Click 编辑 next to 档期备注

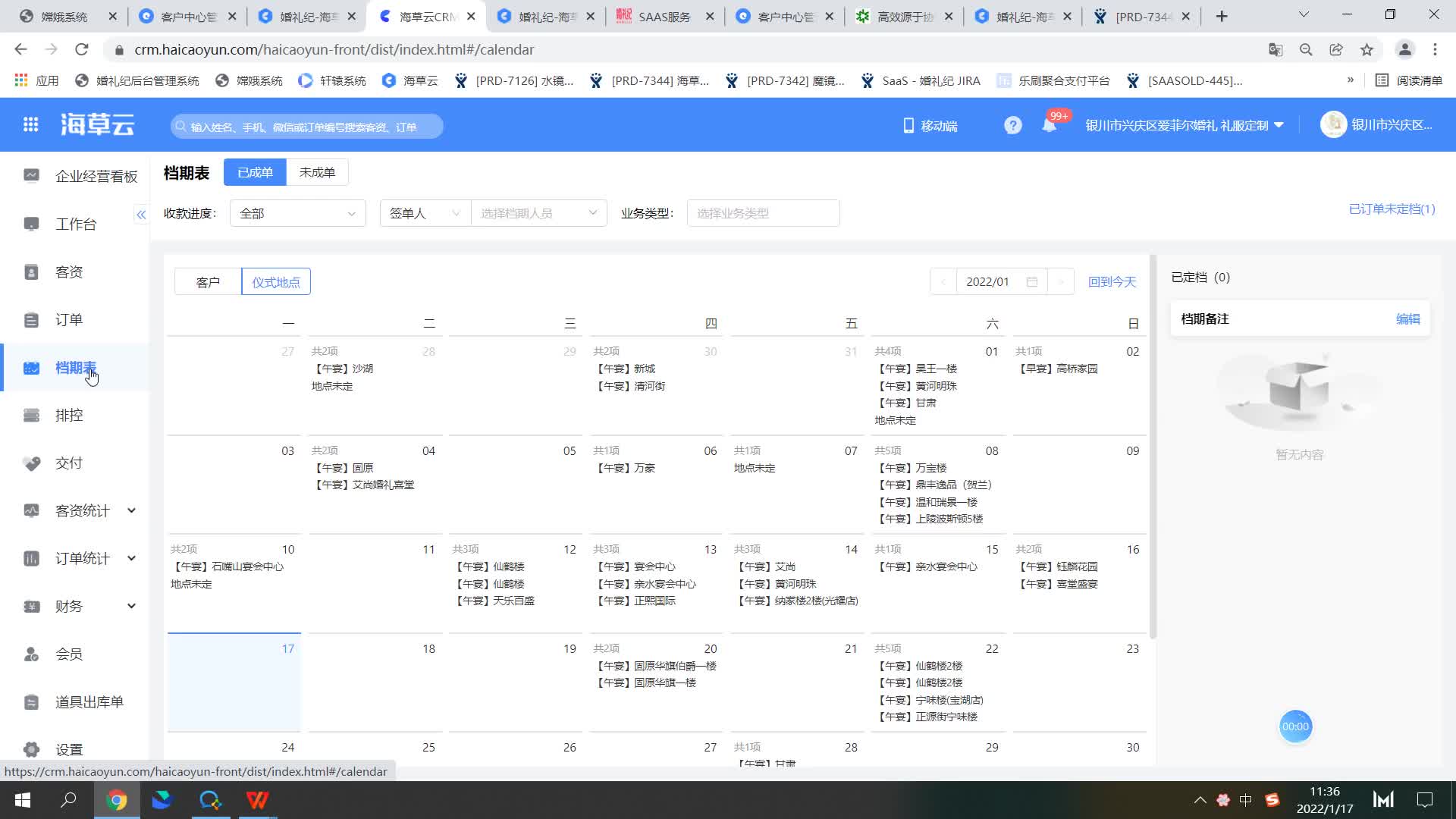point(1407,319)
